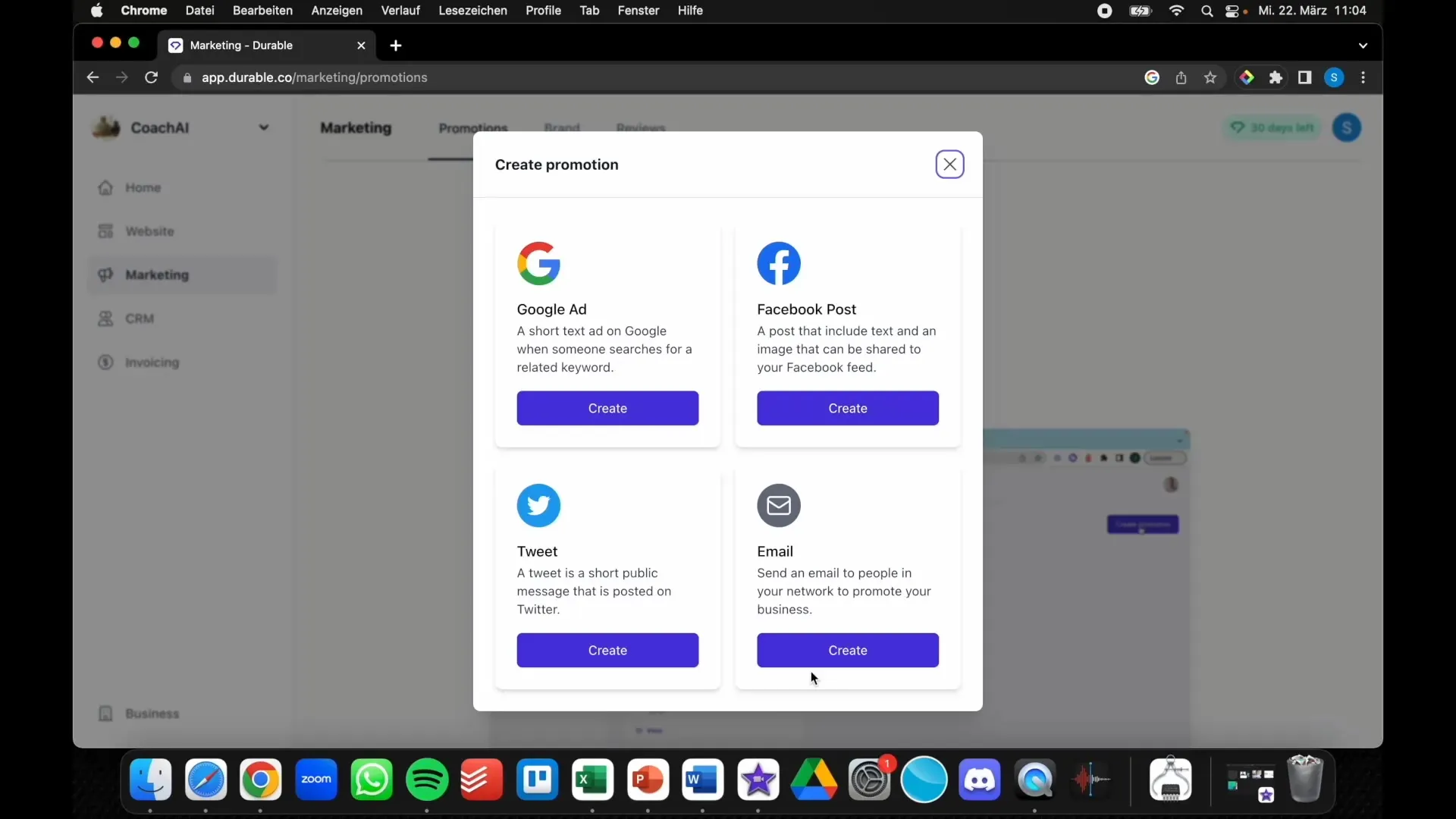Viewport: 1456px width, 819px height.
Task: Create a Google Ad promotion
Action: 607,408
